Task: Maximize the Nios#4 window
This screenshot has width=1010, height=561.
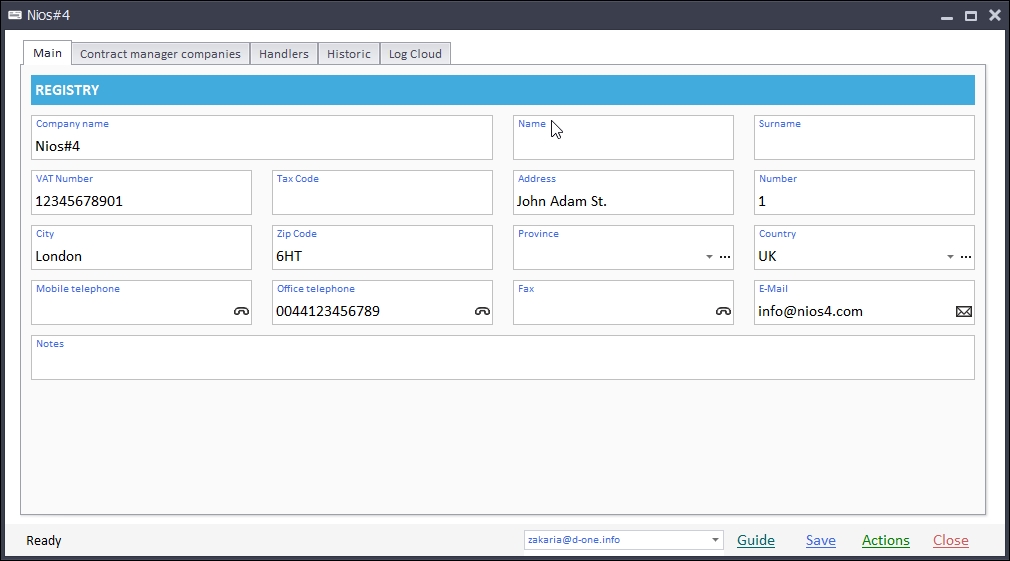Action: coord(970,15)
